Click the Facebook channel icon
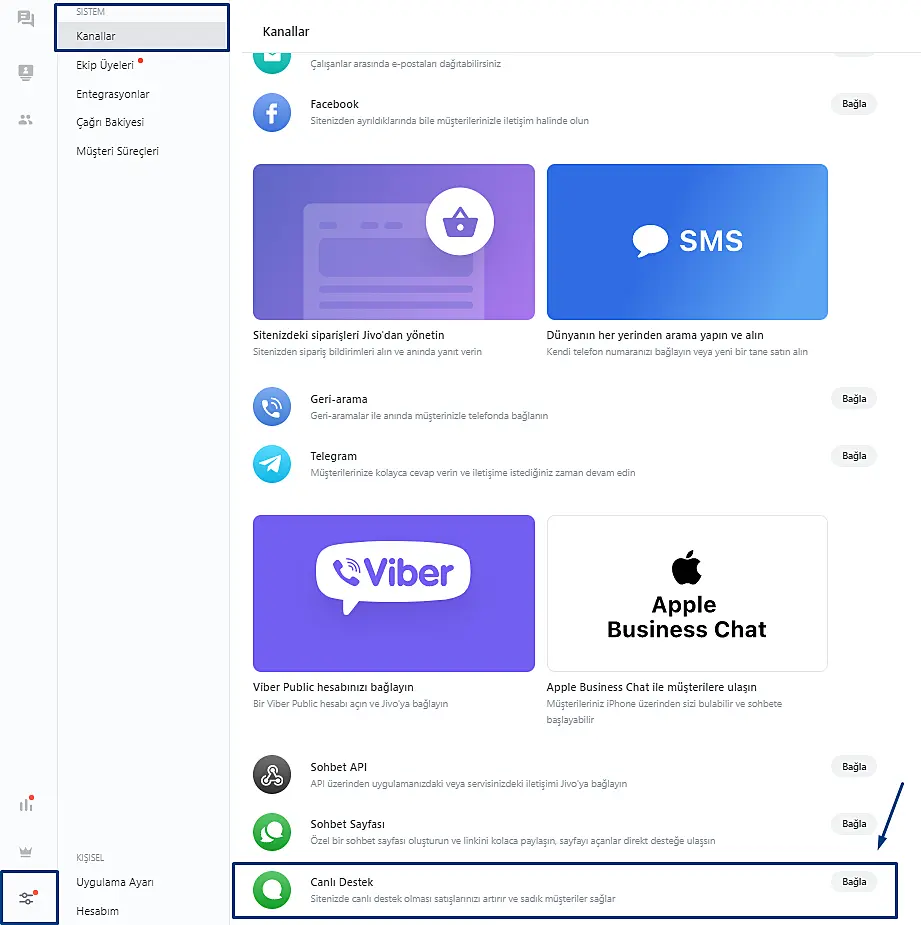The image size is (921, 925). [x=272, y=112]
